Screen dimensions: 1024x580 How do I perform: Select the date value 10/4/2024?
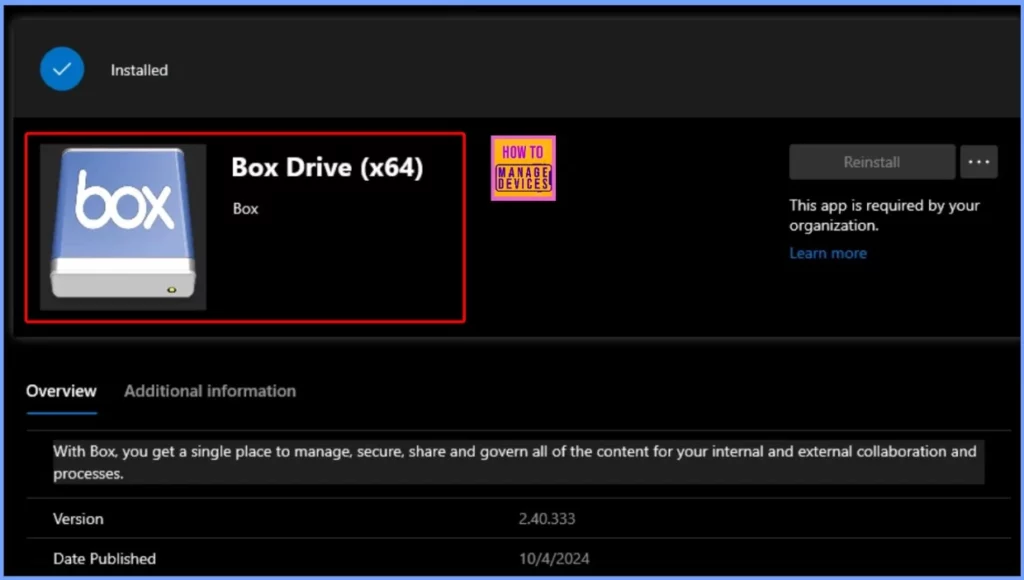click(554, 559)
